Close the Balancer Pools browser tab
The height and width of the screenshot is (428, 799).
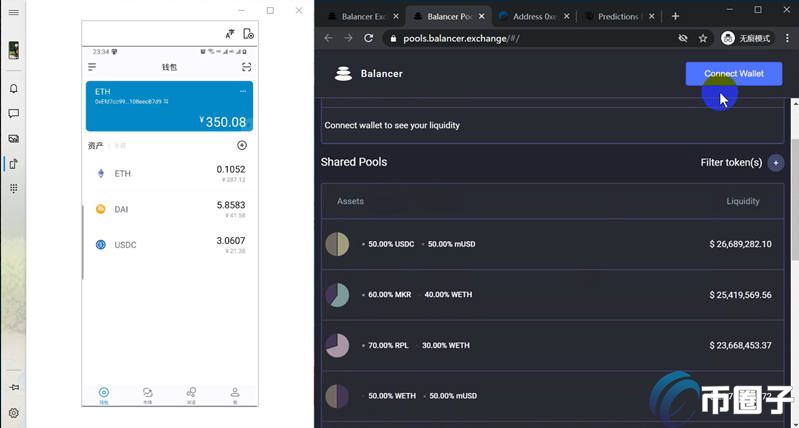pos(482,17)
